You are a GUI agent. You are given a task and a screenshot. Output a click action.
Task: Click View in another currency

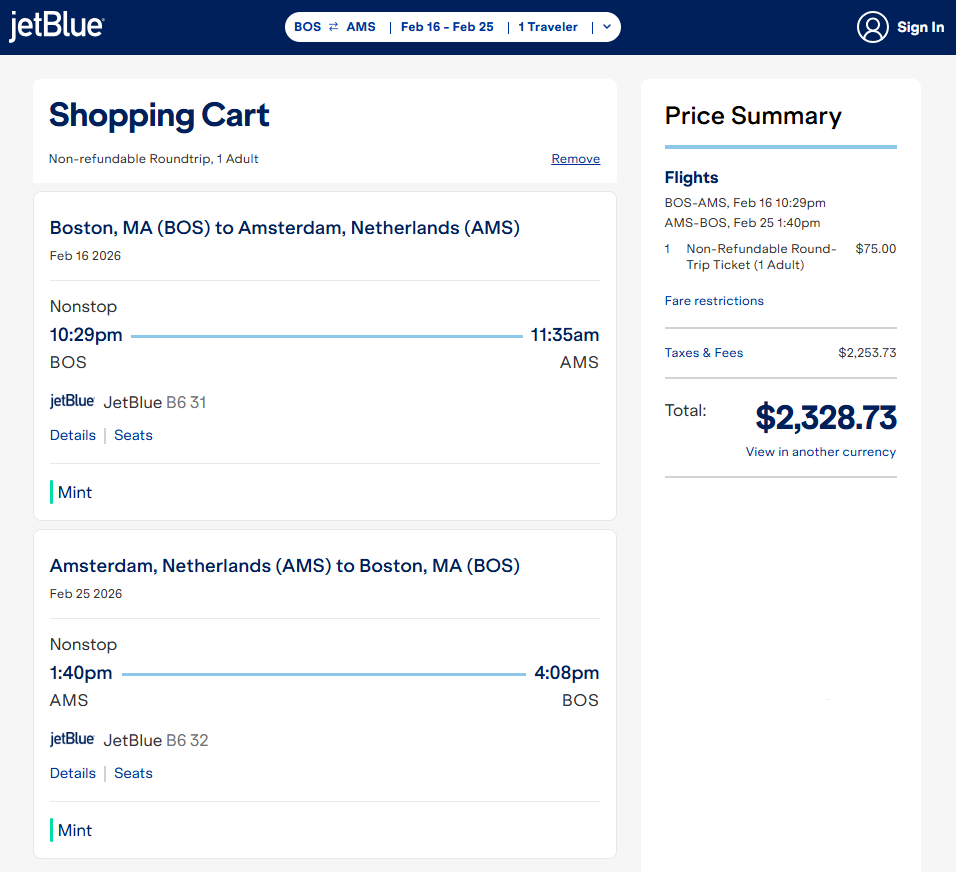click(x=821, y=452)
